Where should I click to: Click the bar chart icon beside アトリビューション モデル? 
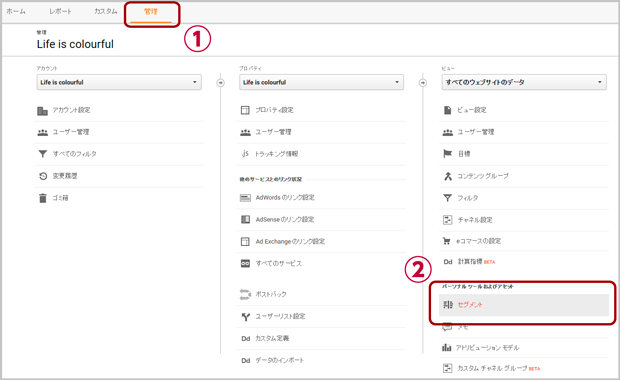[446, 348]
